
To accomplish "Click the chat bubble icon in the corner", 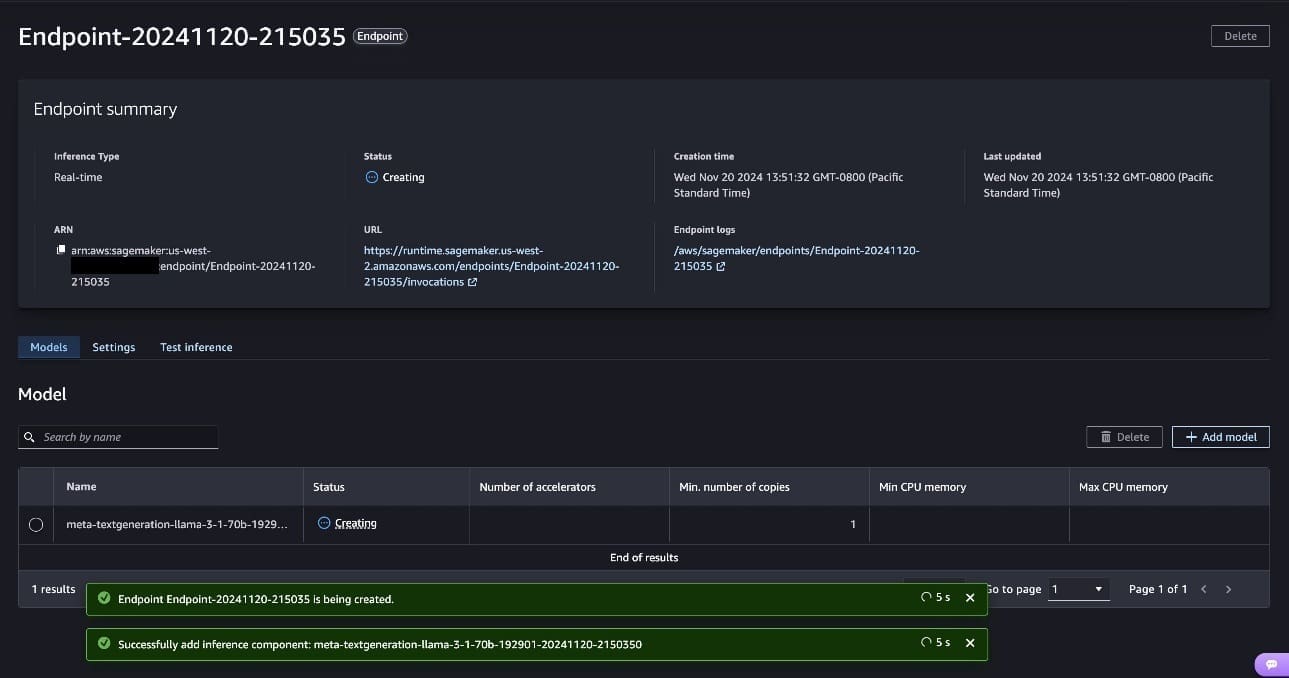I will coord(1271,664).
